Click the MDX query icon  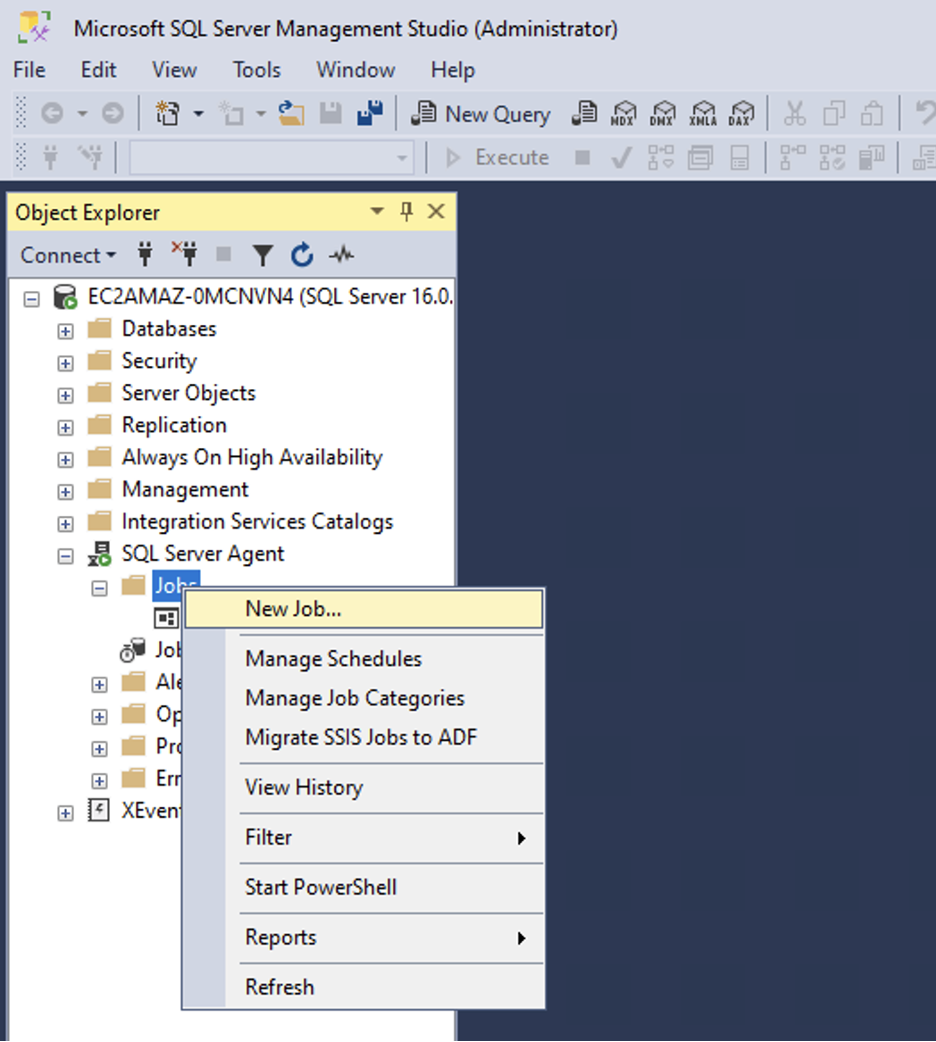(623, 114)
